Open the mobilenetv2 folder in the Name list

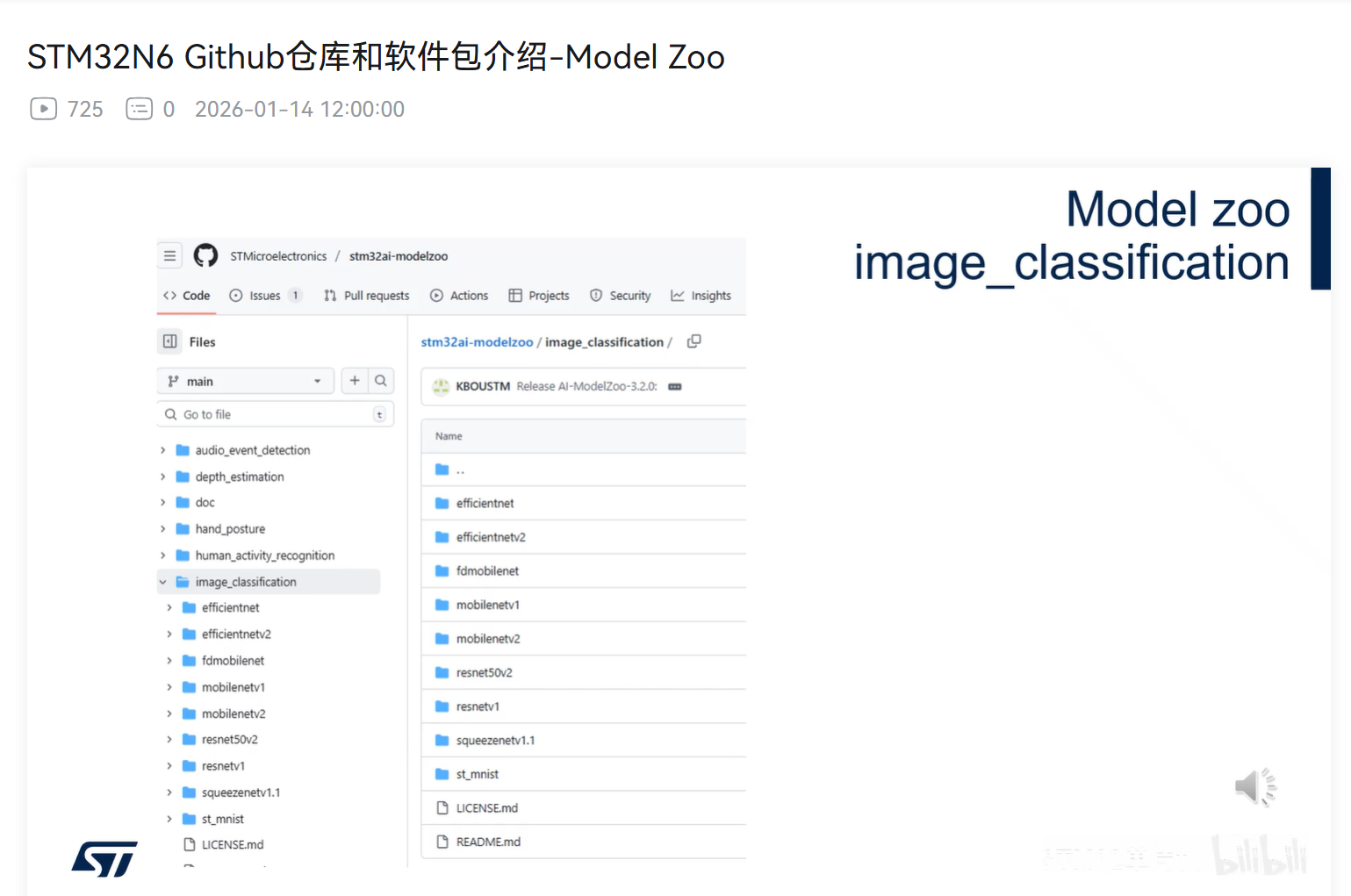pos(488,639)
